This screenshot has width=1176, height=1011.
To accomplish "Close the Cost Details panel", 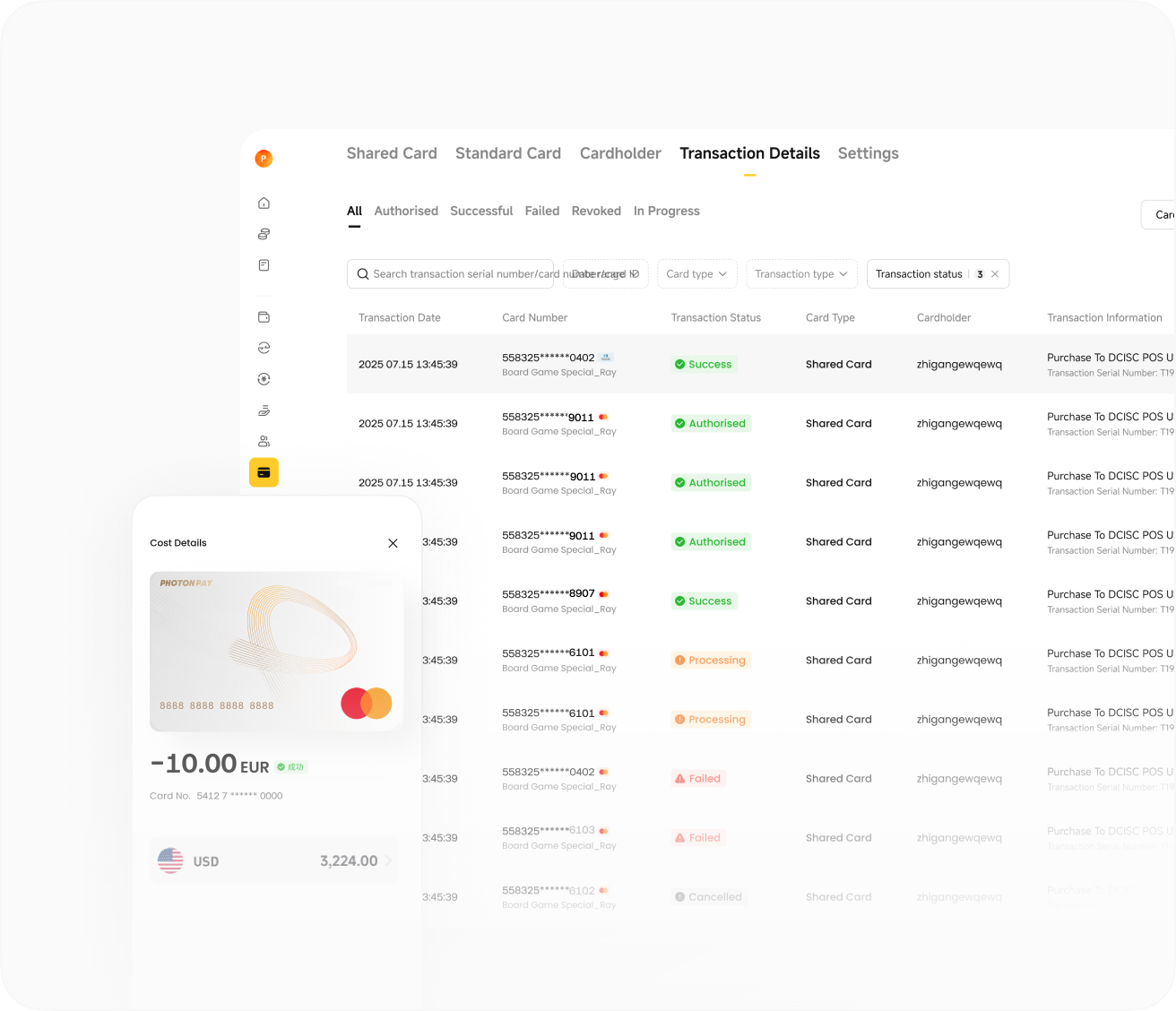I will (393, 543).
